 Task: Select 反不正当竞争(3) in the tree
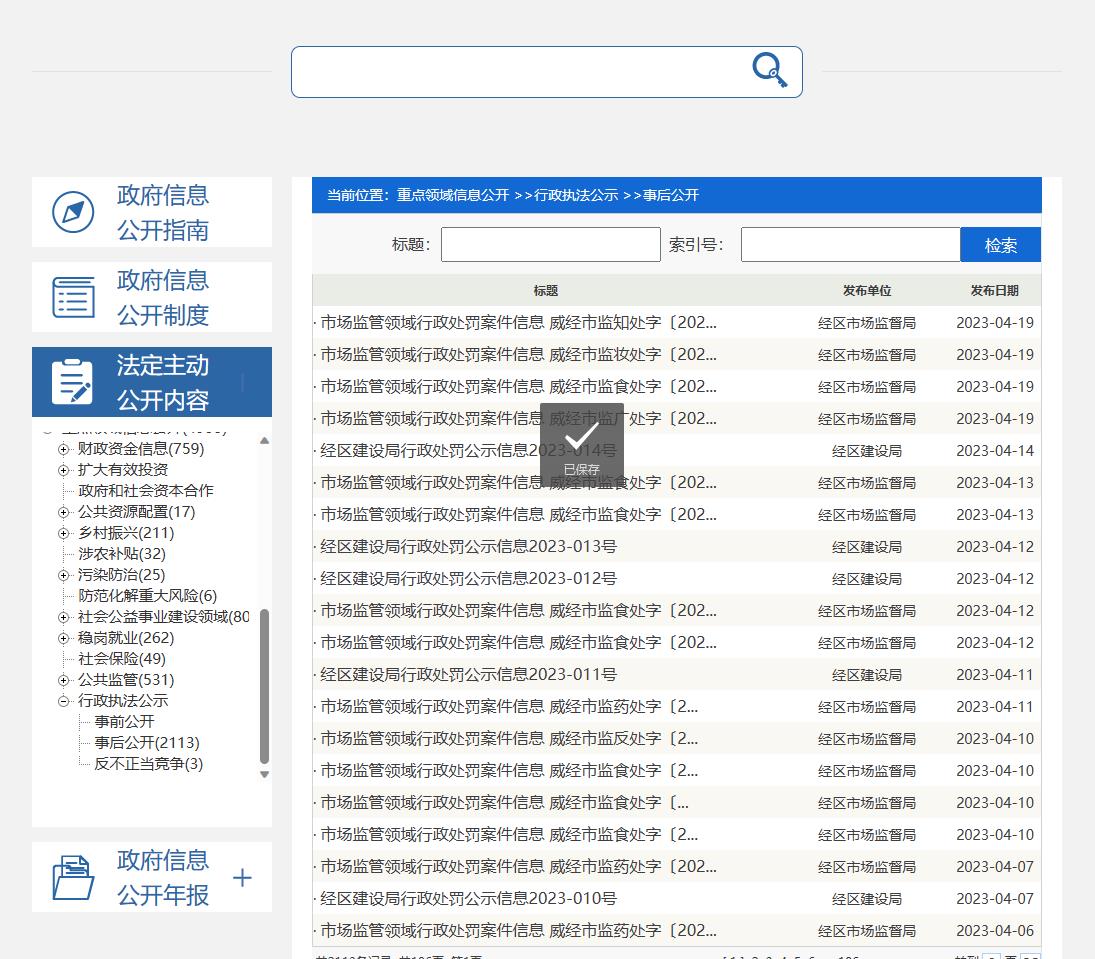point(148,764)
